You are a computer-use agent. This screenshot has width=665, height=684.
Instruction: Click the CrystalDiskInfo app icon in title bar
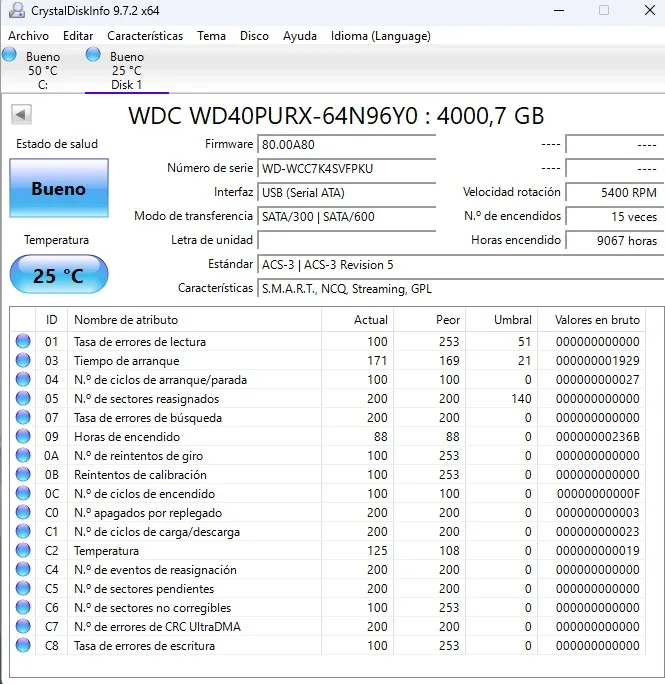[17, 10]
